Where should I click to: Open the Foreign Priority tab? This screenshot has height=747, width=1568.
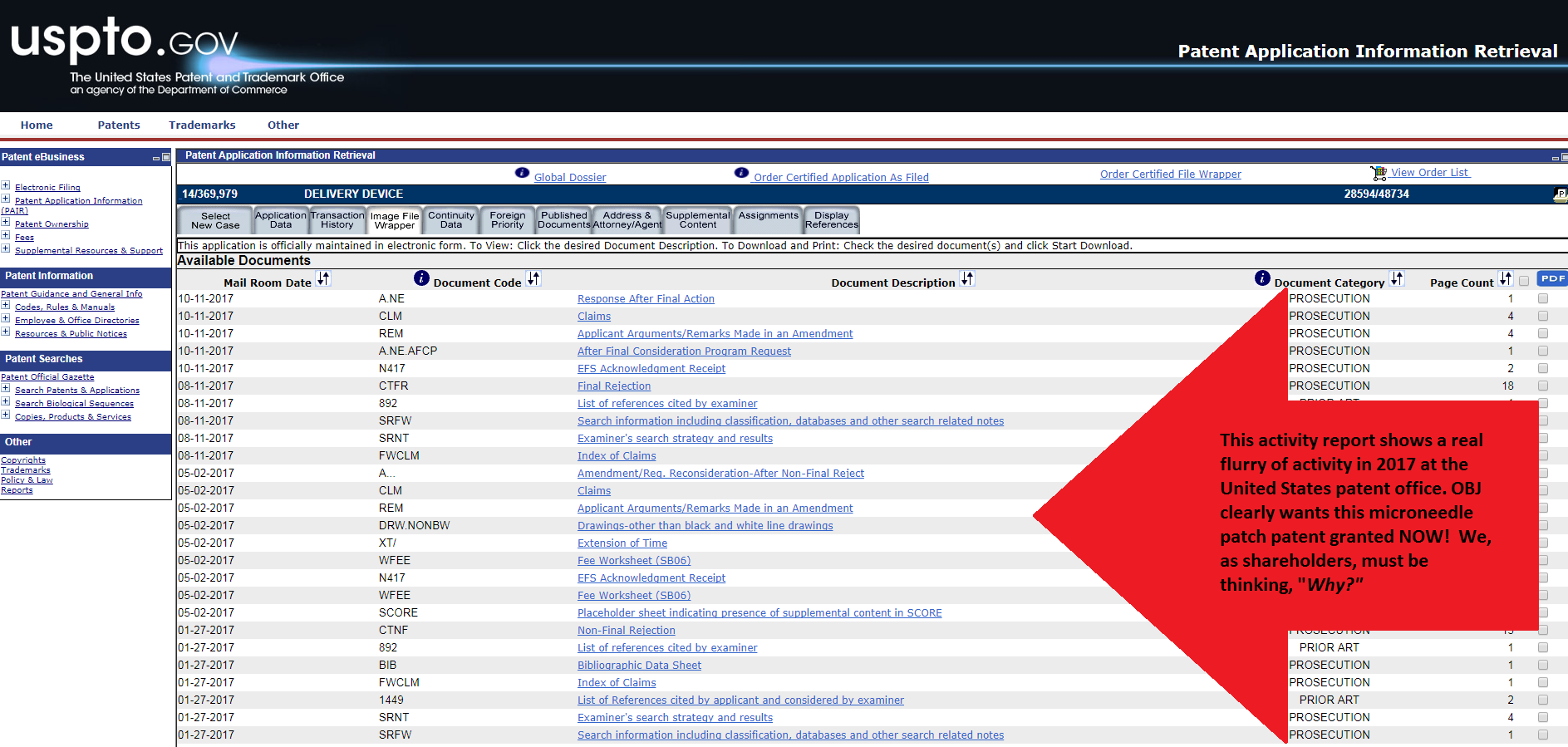(508, 220)
